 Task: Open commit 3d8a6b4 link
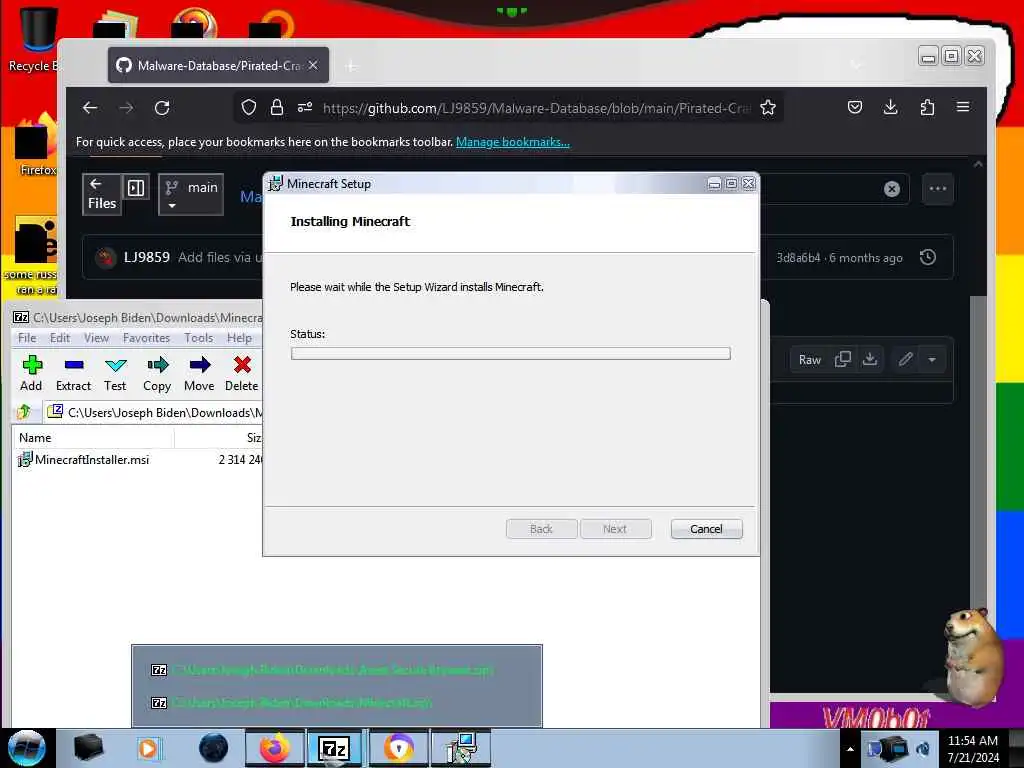798,258
